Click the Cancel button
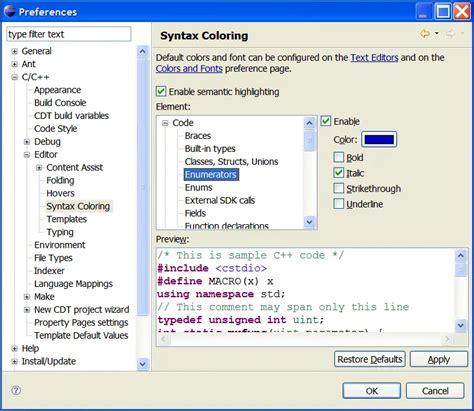 435,390
